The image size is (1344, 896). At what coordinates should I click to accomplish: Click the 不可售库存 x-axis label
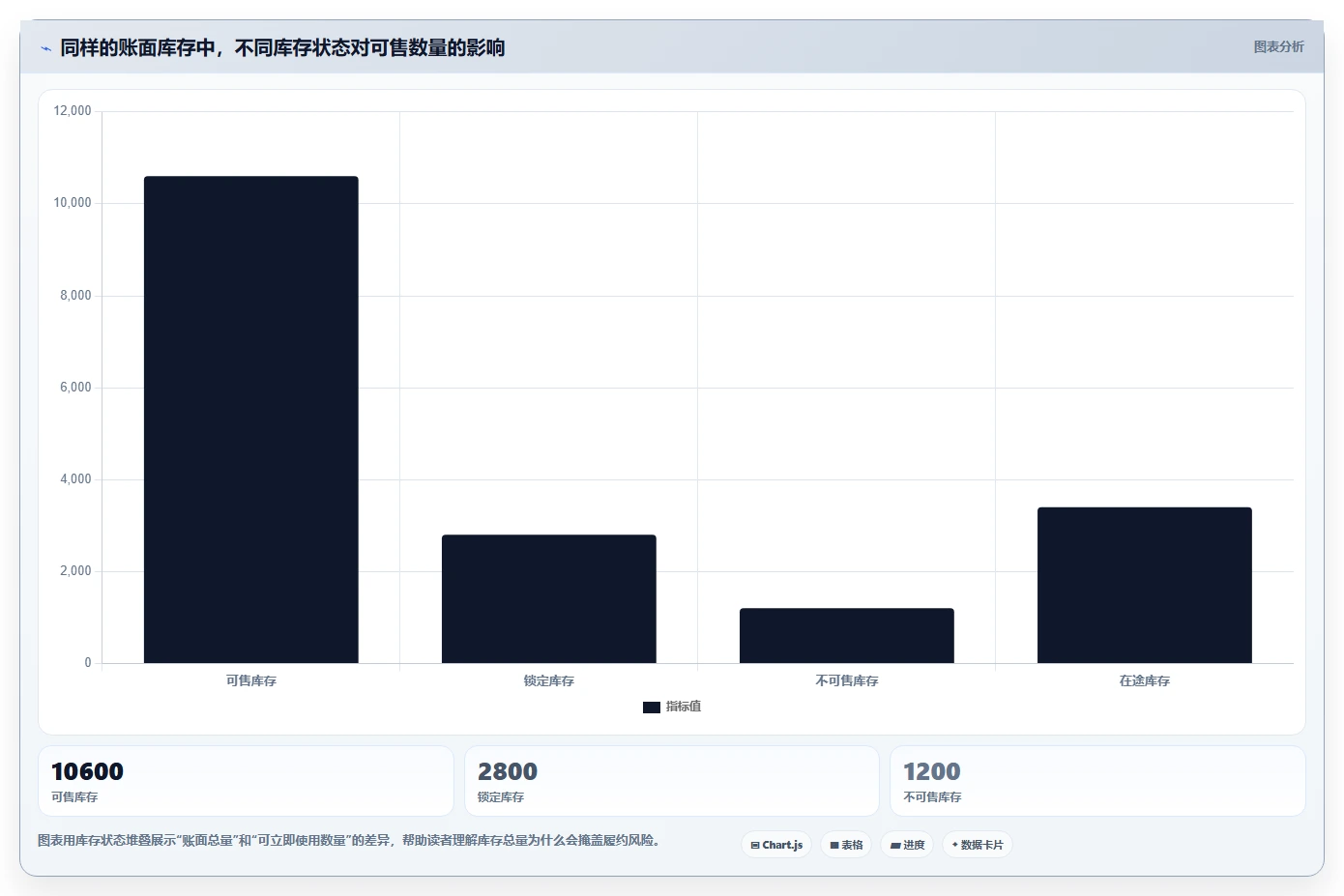click(847, 680)
